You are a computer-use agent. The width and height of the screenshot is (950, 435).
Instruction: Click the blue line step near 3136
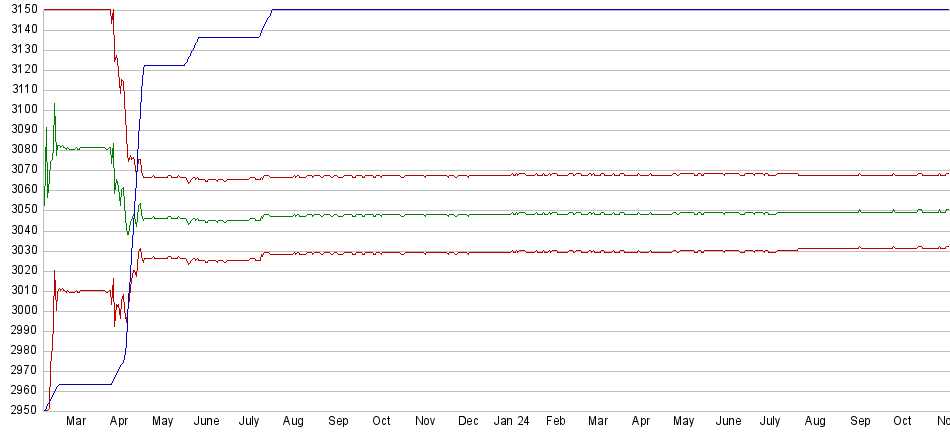(228, 37)
